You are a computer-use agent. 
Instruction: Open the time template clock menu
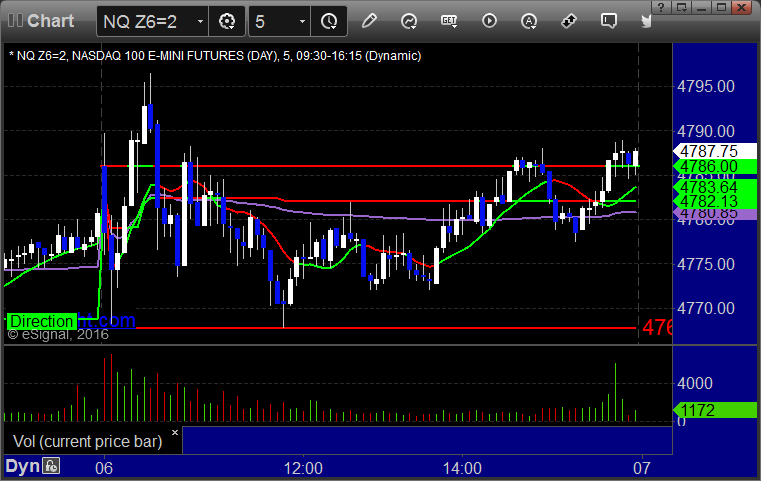coord(329,21)
